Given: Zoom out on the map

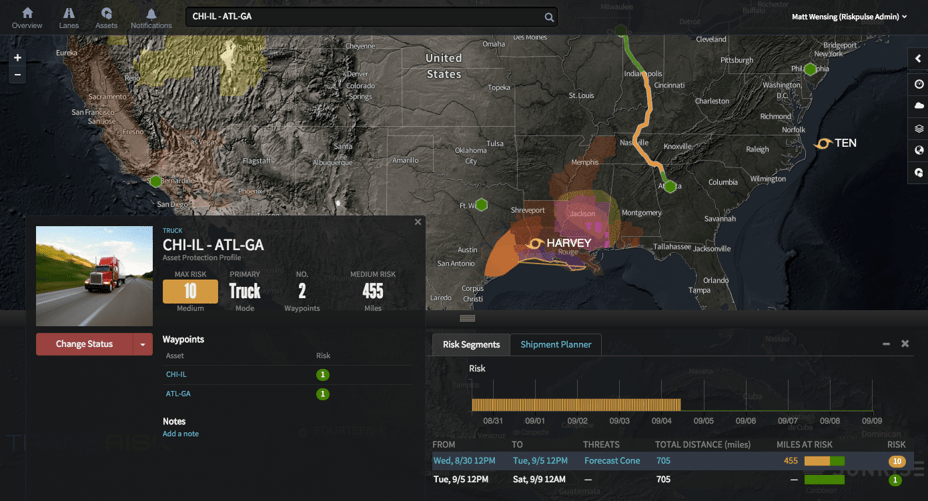Looking at the screenshot, I should click(x=17, y=75).
